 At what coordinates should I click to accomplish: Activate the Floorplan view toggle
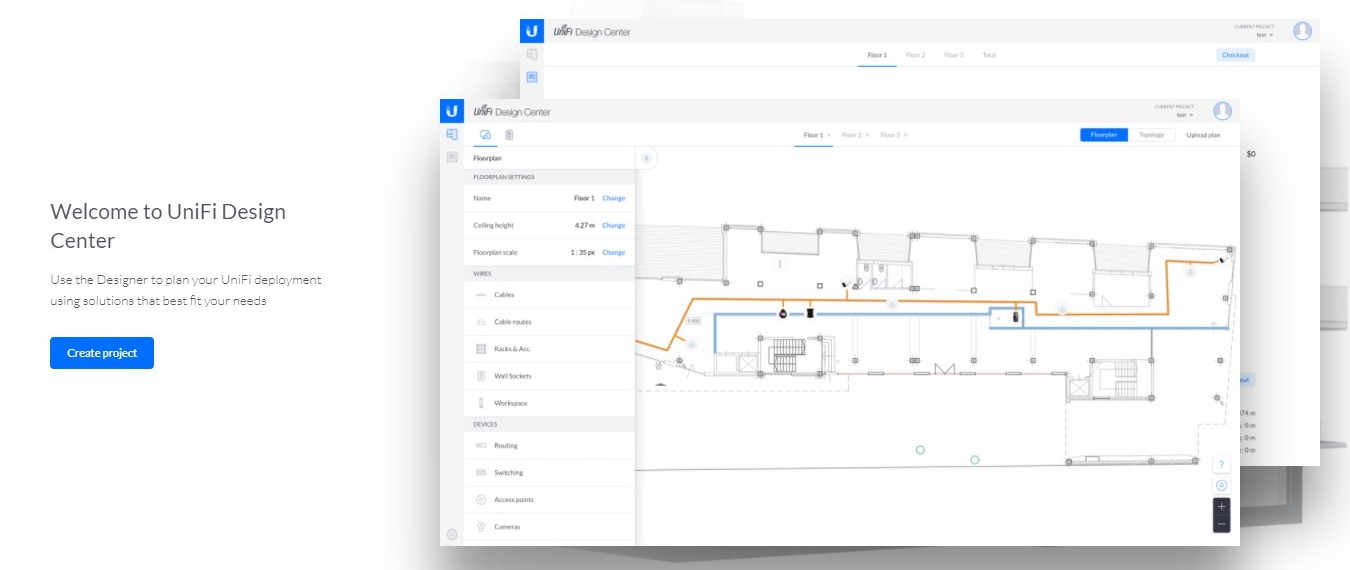[x=1104, y=135]
